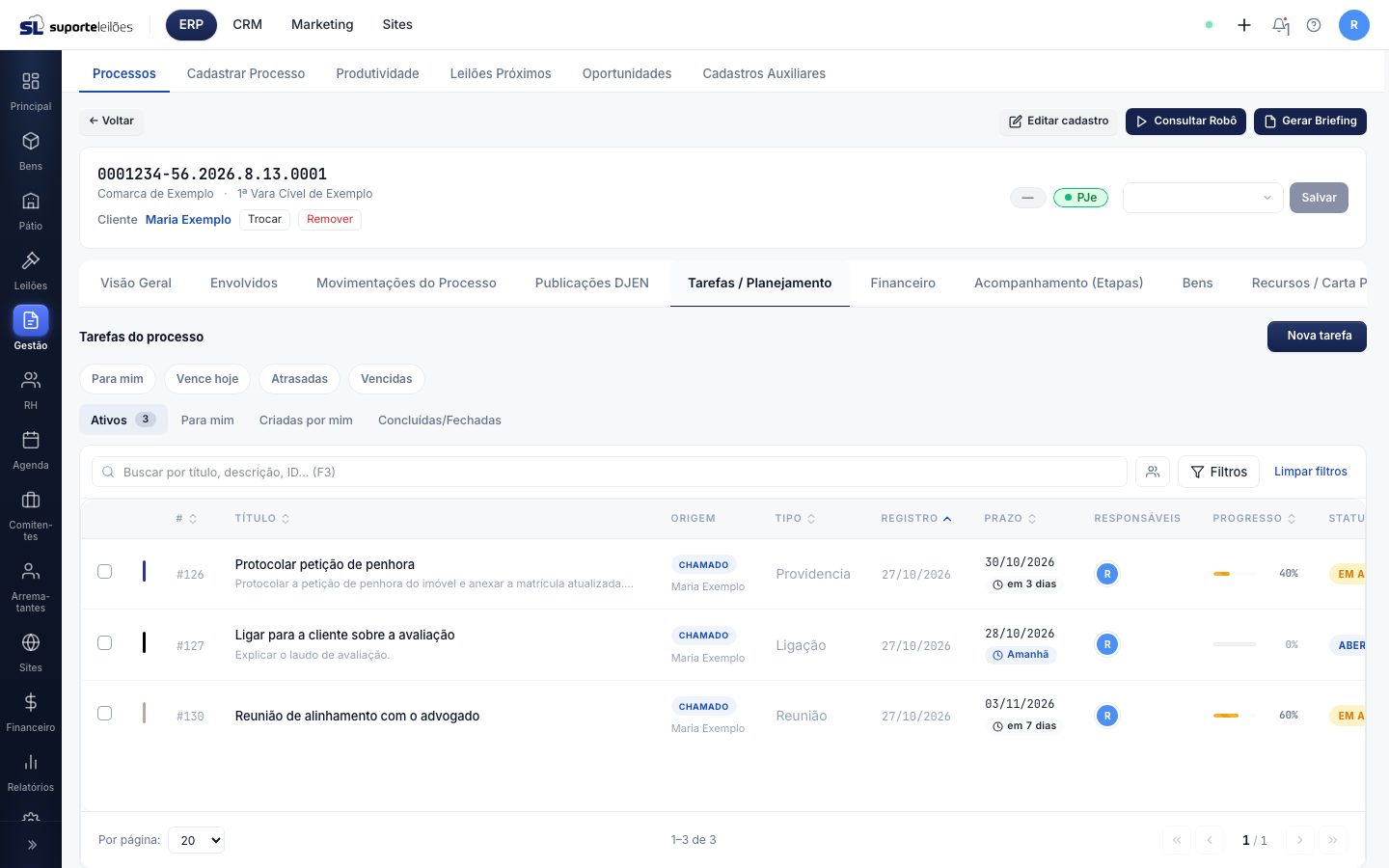
Task: Open the help question mark icon
Action: (1314, 25)
